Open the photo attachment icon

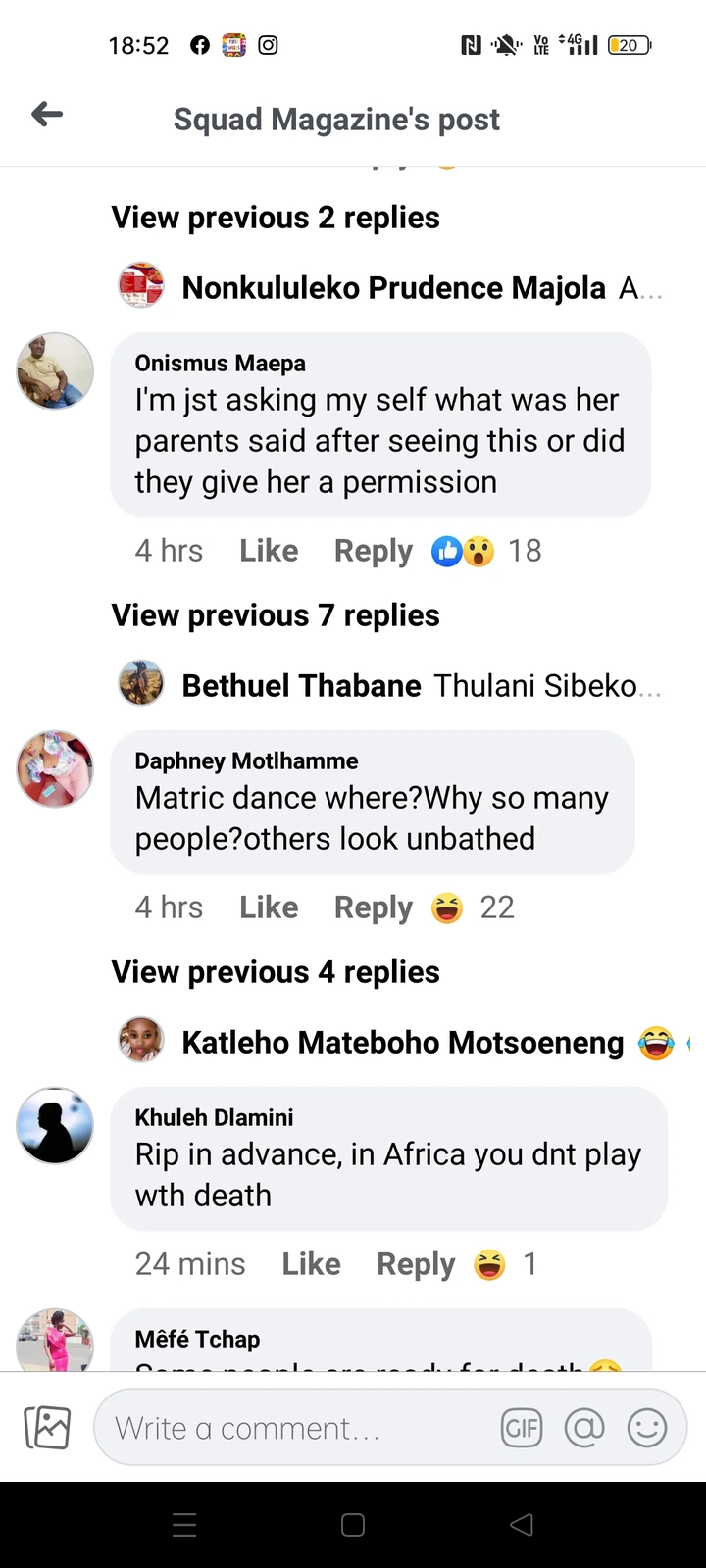47,1428
